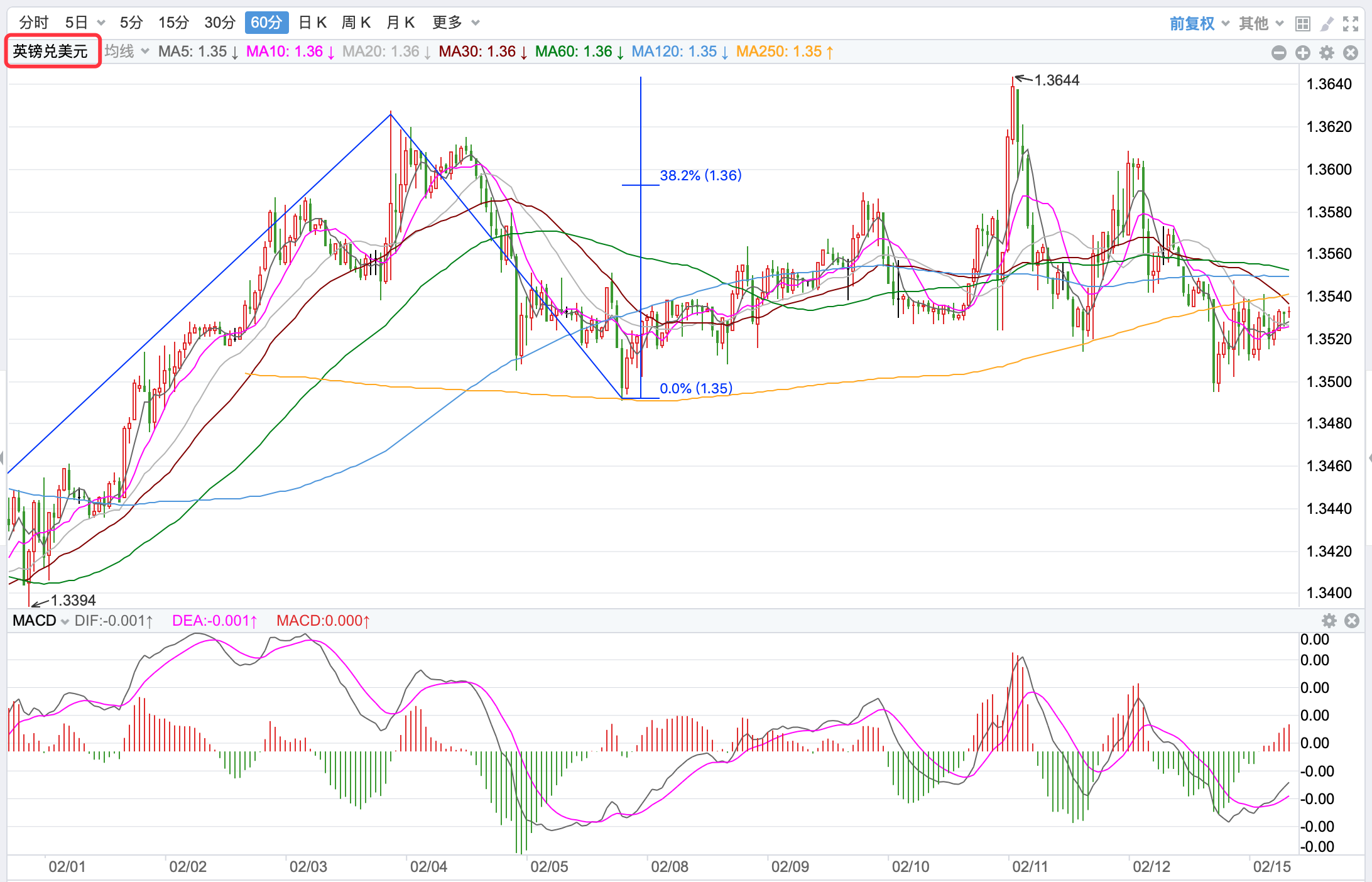Zoom in chart with plus icon
The height and width of the screenshot is (882, 1372).
point(1303,53)
